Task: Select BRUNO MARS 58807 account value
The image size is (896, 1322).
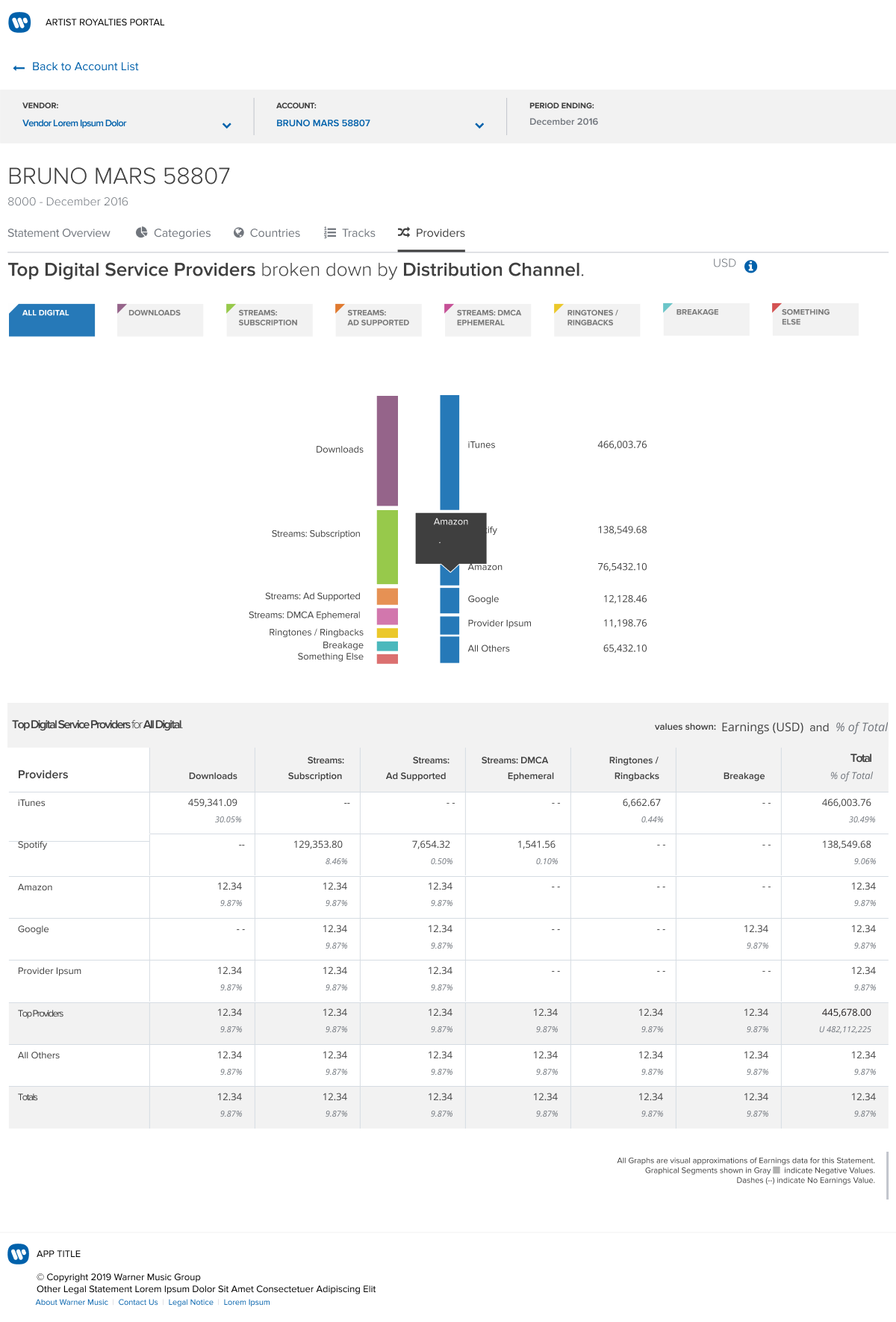Action: click(323, 123)
